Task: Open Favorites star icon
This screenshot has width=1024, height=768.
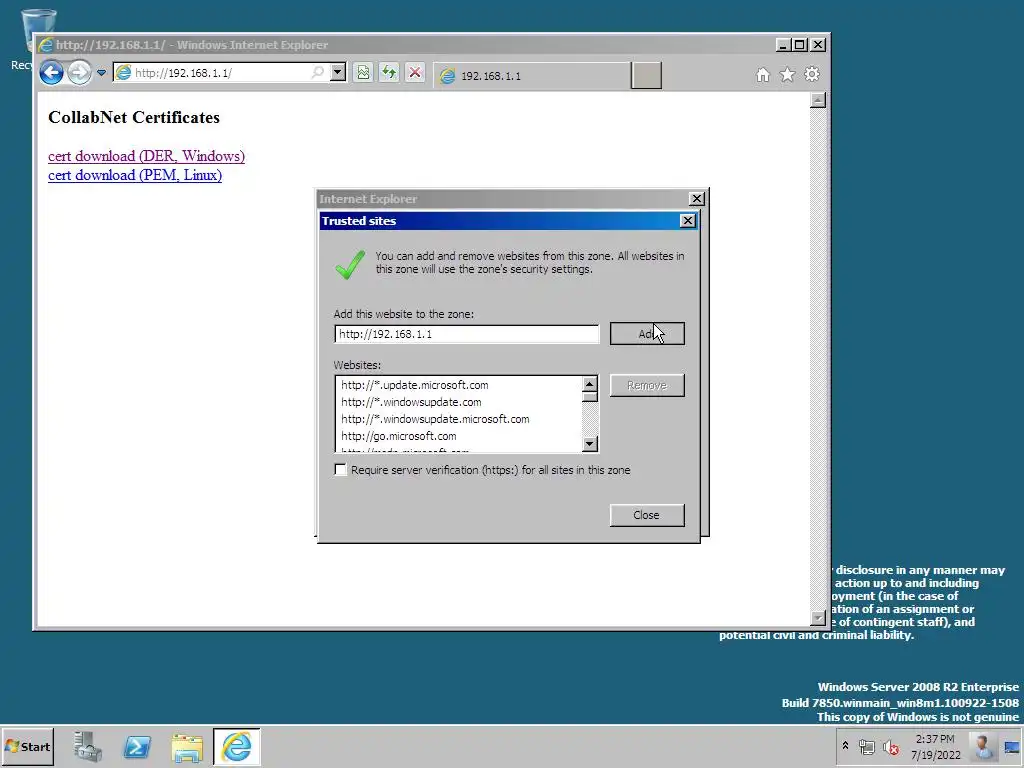Action: click(788, 75)
